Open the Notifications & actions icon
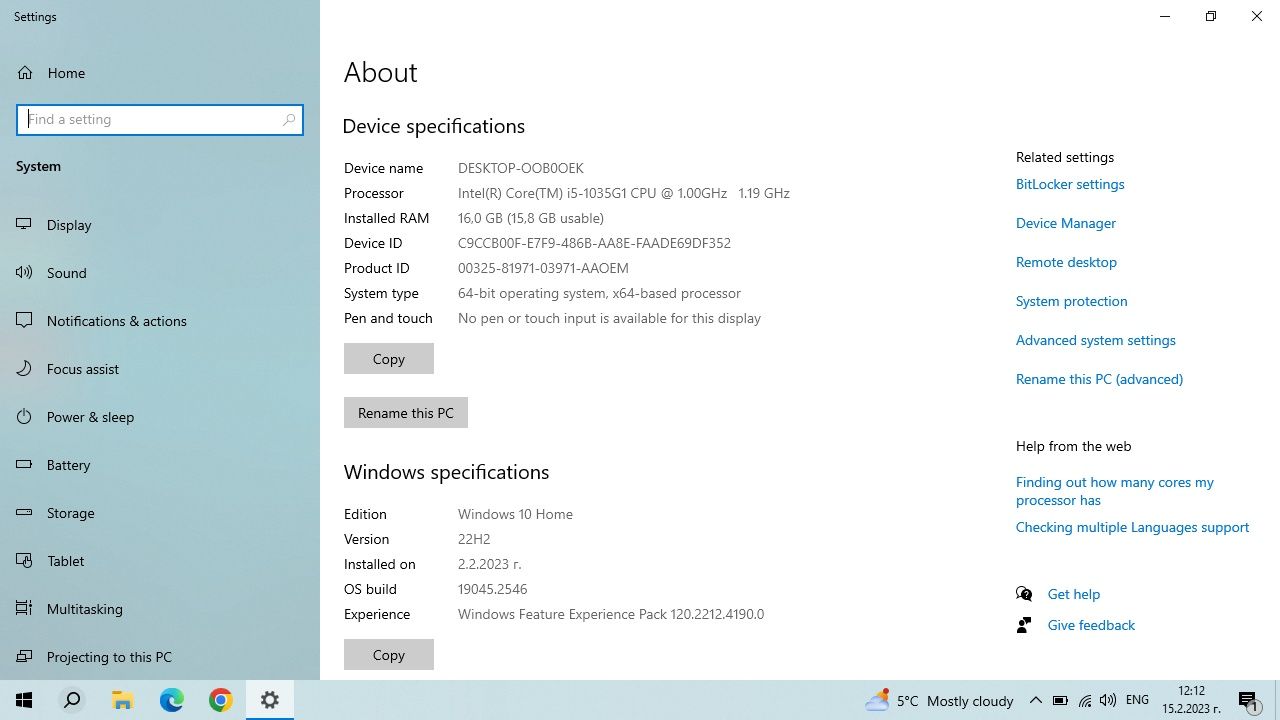Viewport: 1280px width, 720px height. coord(25,321)
